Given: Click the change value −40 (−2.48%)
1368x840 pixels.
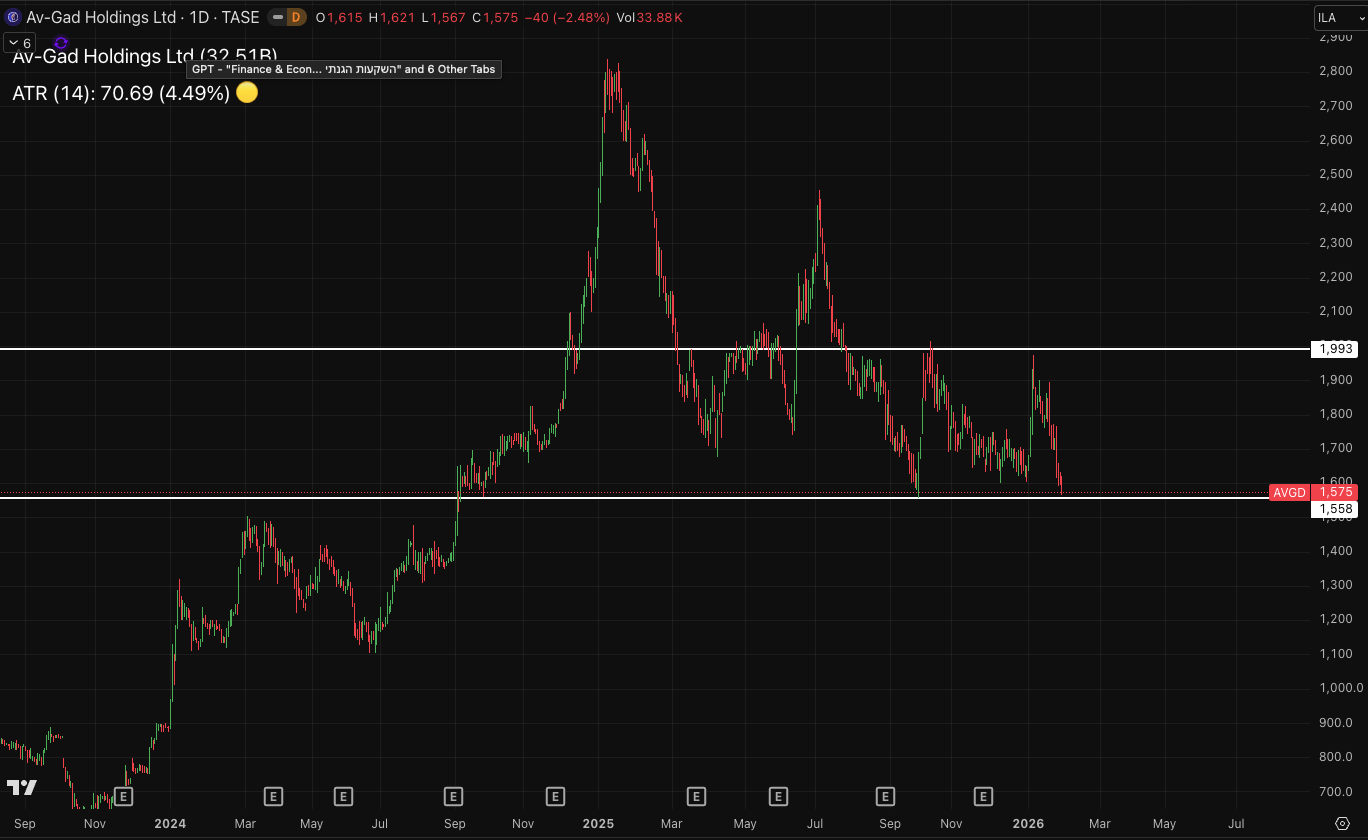Looking at the screenshot, I should coord(567,17).
